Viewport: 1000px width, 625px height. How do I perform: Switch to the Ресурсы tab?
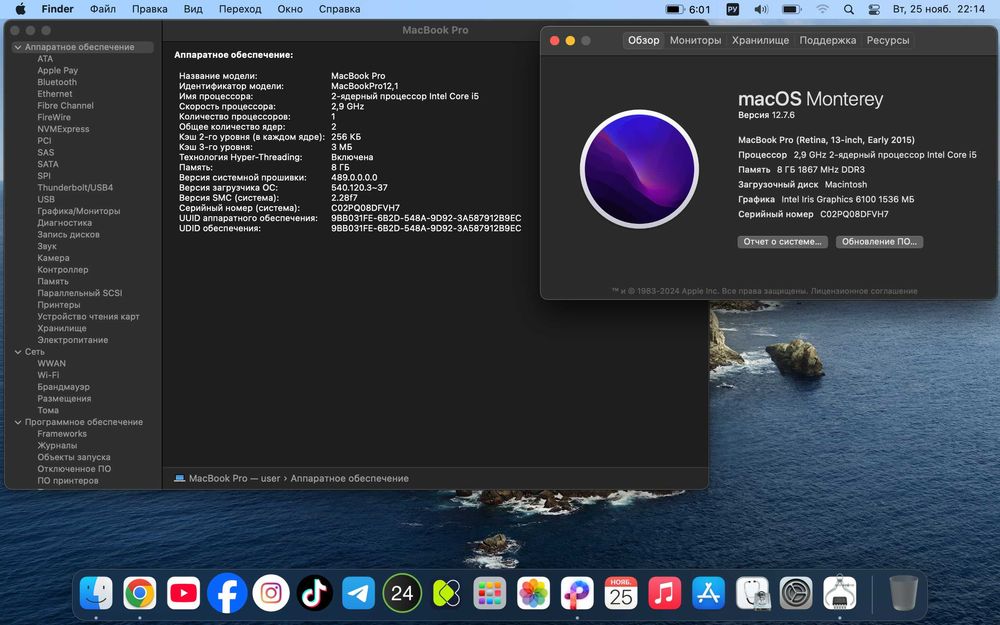click(x=888, y=40)
